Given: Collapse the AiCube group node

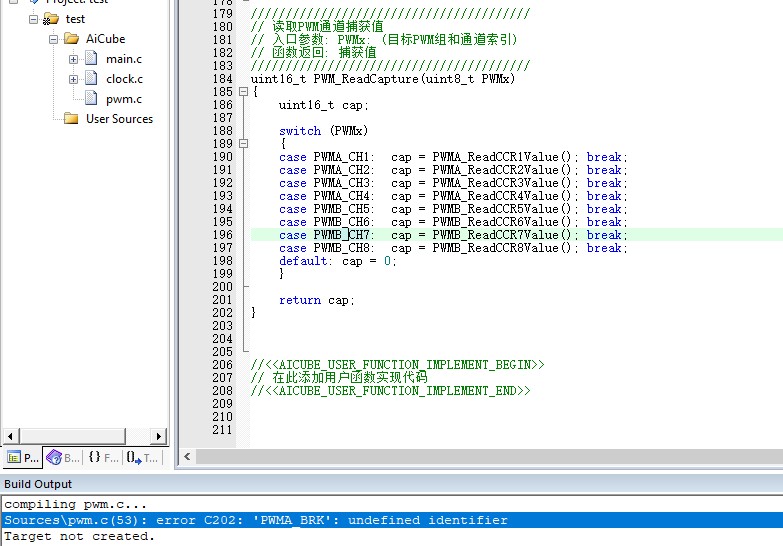Looking at the screenshot, I should click(x=53, y=39).
